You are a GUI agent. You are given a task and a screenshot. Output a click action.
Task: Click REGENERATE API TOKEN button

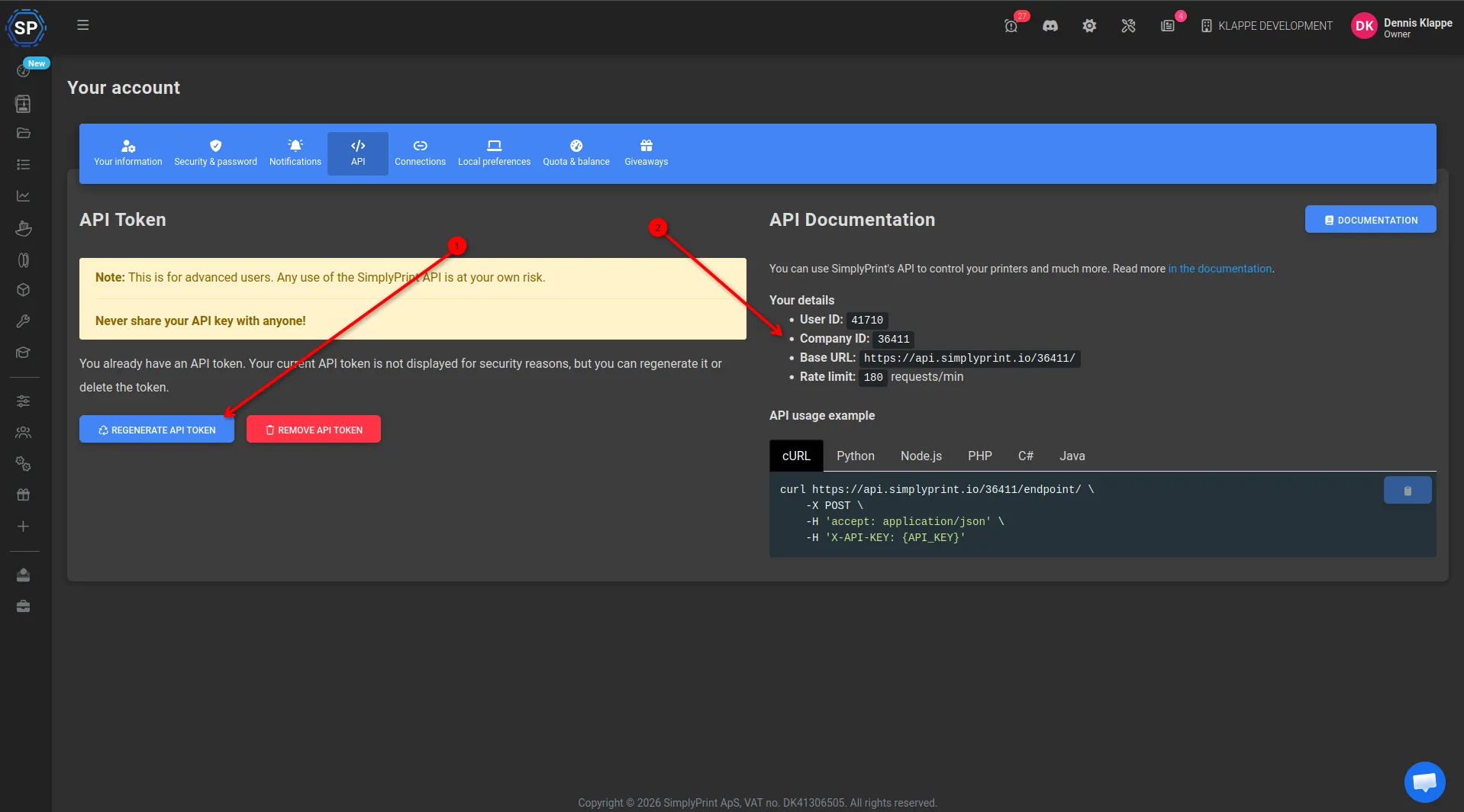(156, 430)
